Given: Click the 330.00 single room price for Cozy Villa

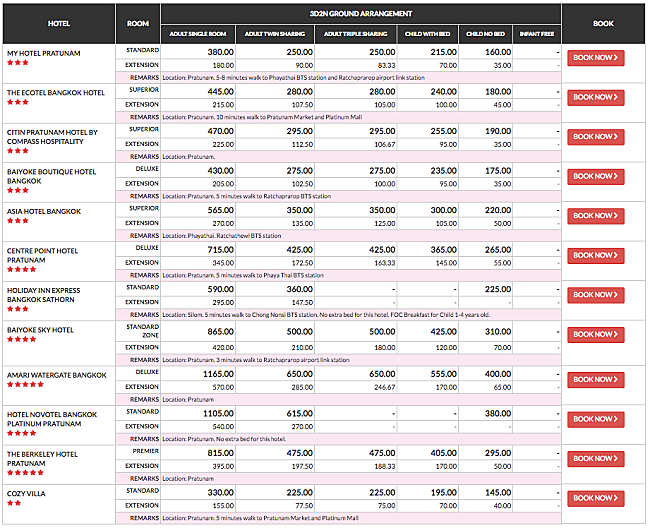Looking at the screenshot, I should (221, 493).
